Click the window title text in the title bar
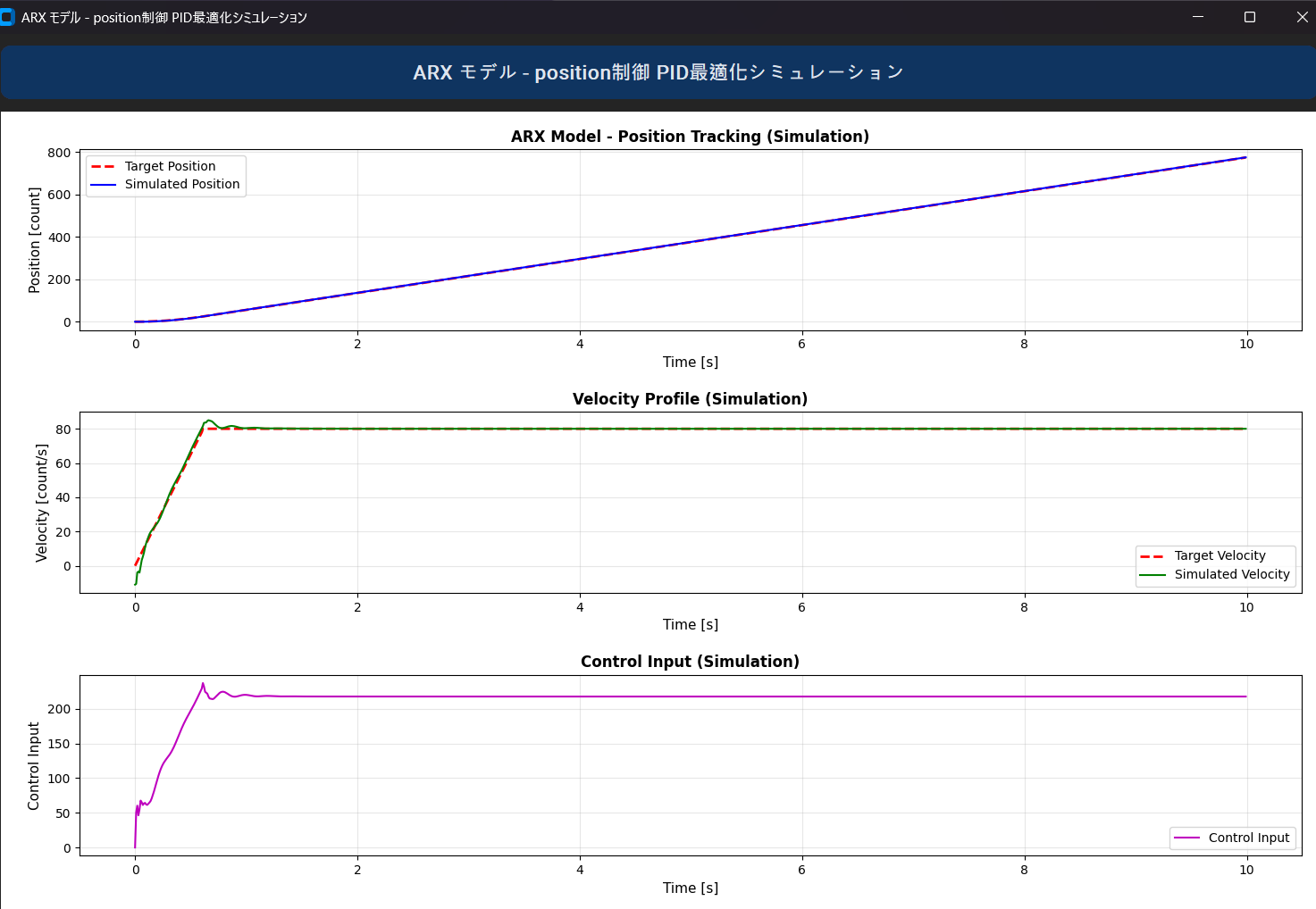Viewport: 1316px width, 909px height. click(x=164, y=17)
